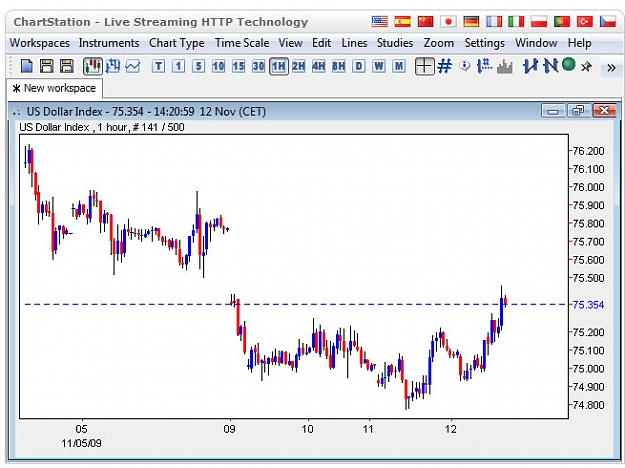Select bar chart type icon
Screen dimensions: 625x468
[x=113, y=66]
